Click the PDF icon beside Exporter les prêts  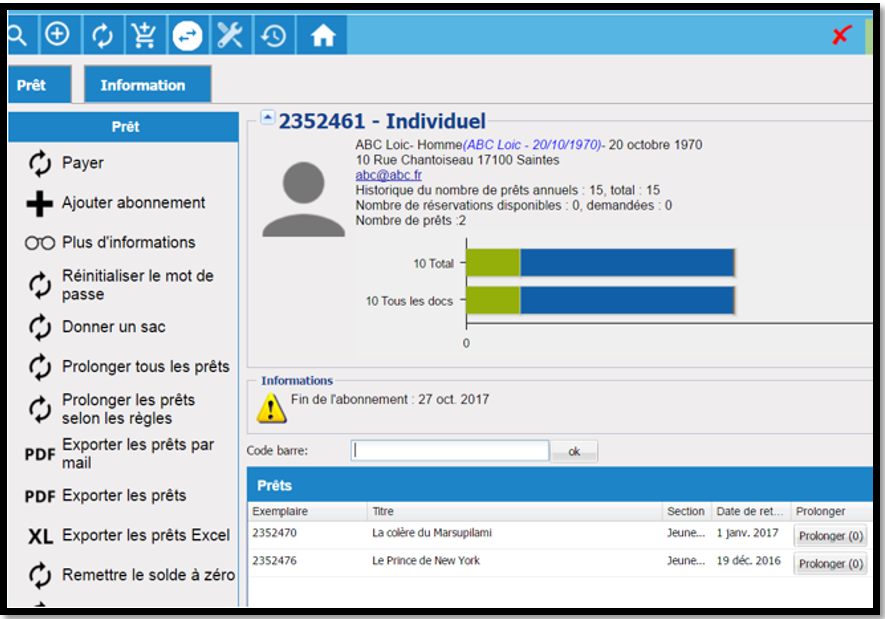click(x=40, y=496)
